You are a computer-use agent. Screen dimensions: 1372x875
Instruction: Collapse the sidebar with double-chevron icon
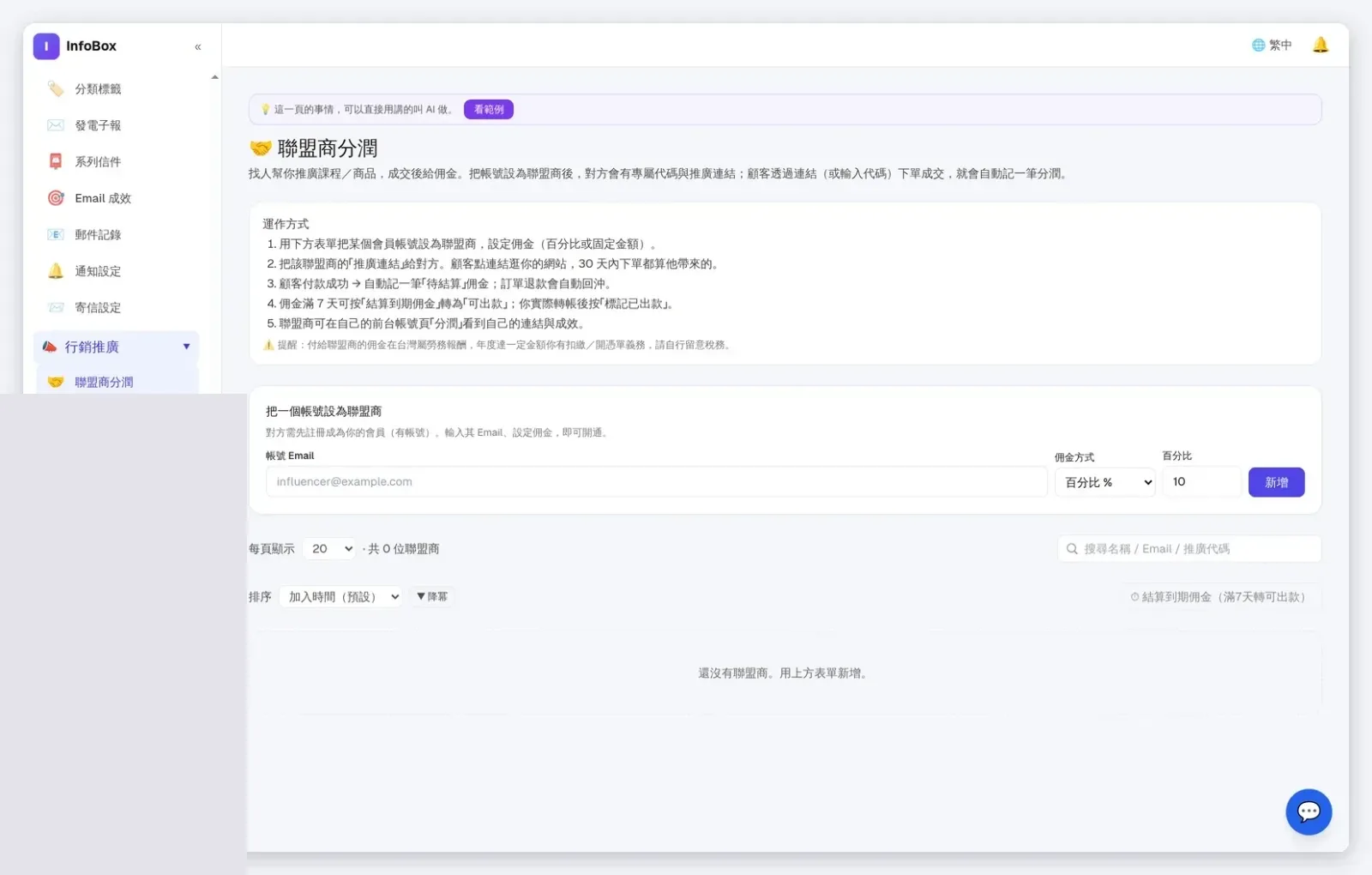[198, 47]
